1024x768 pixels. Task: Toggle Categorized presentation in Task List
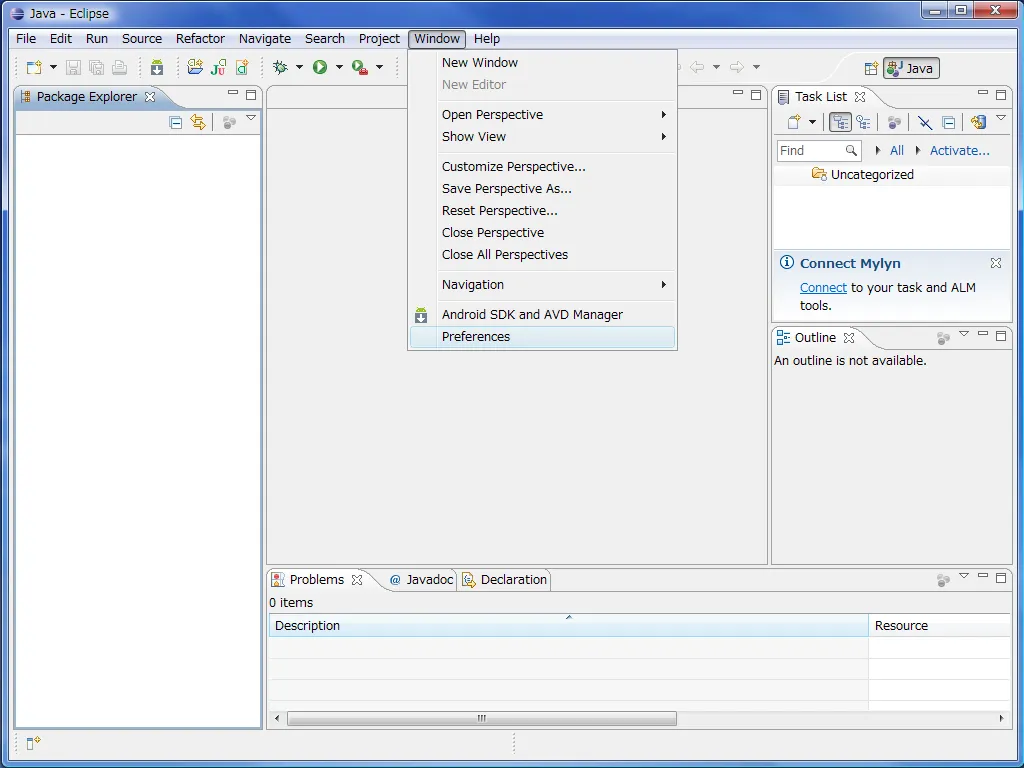coord(840,122)
